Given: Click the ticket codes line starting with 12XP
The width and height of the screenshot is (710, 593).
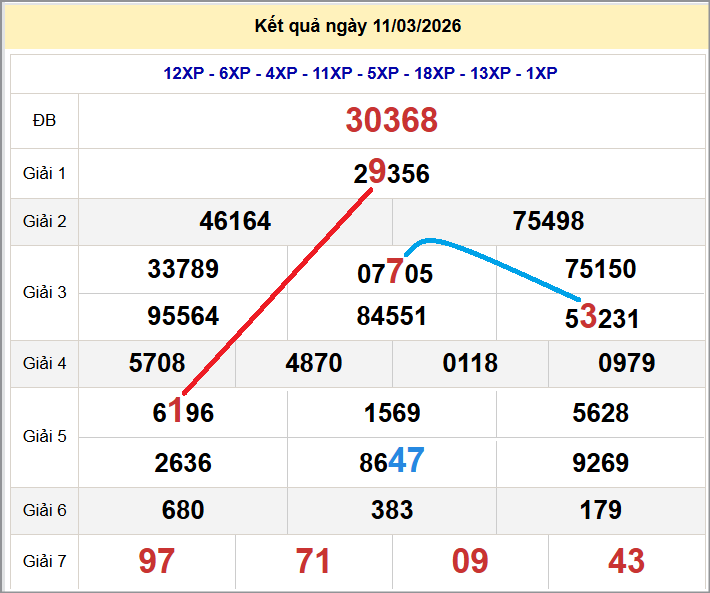Looking at the screenshot, I should click(360, 73).
